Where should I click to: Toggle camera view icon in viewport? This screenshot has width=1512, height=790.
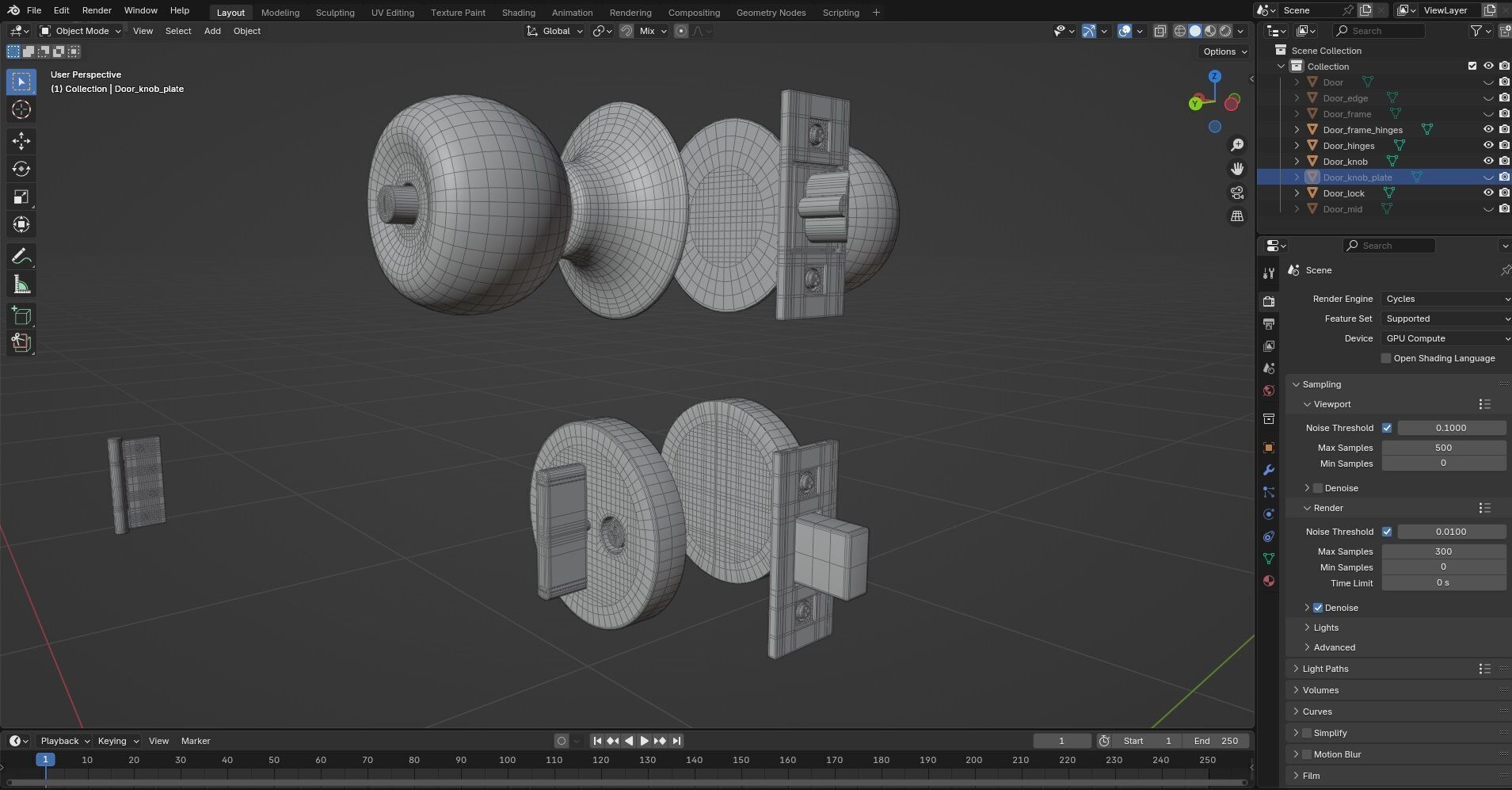[1237, 193]
